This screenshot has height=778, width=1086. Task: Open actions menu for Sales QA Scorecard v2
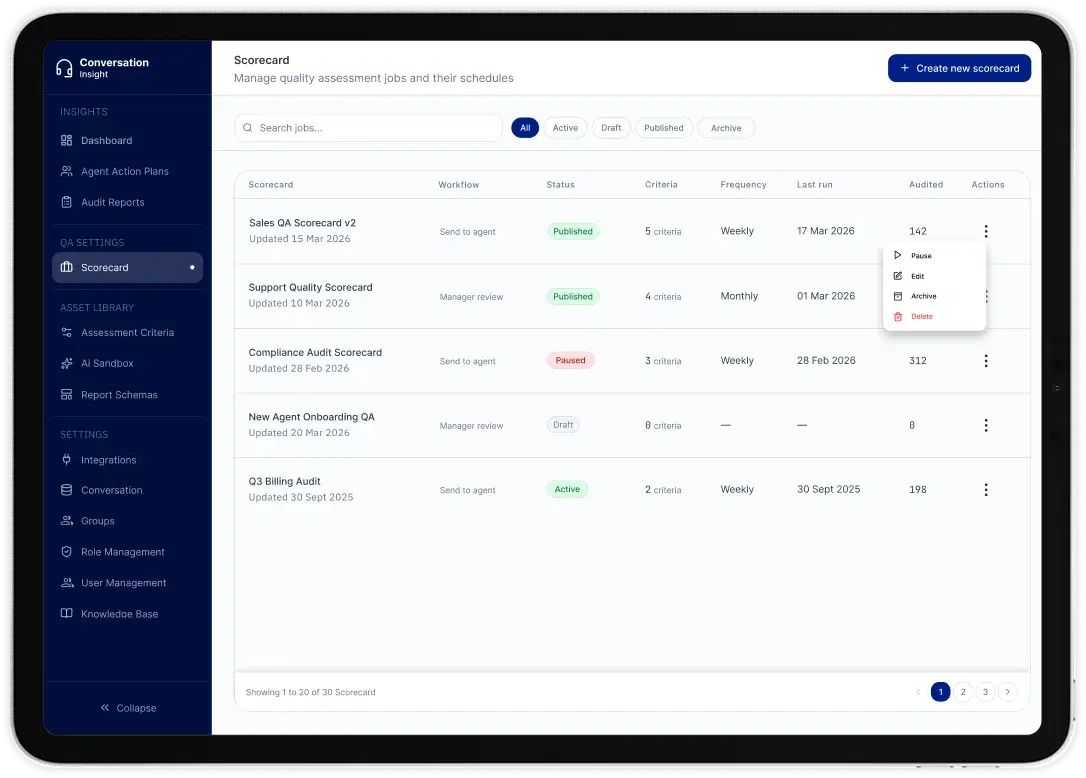click(x=986, y=231)
